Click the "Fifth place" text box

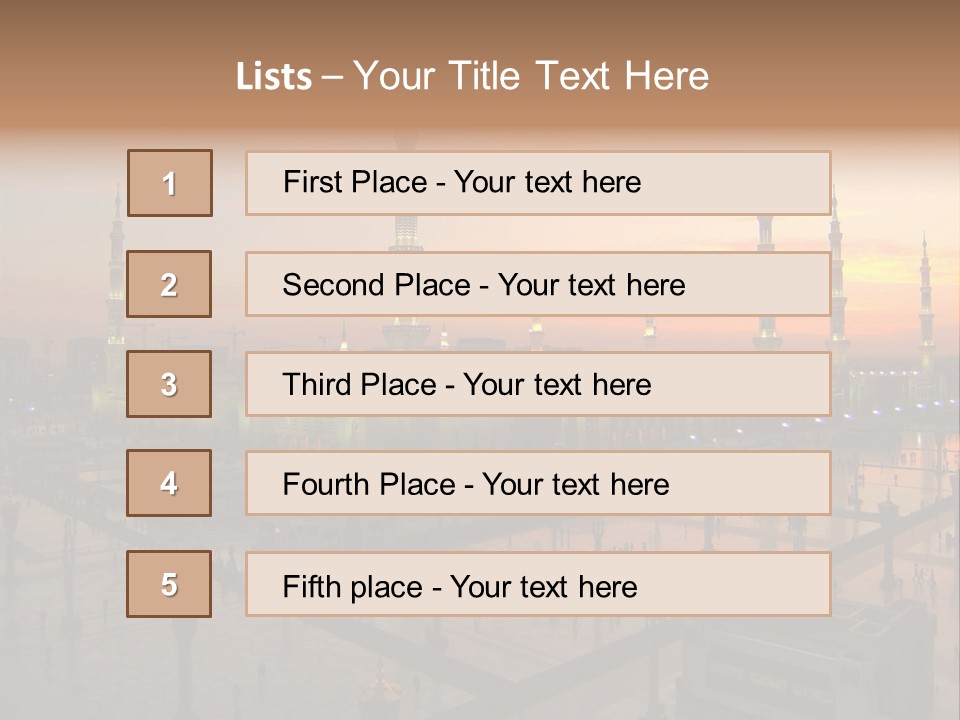click(x=538, y=585)
